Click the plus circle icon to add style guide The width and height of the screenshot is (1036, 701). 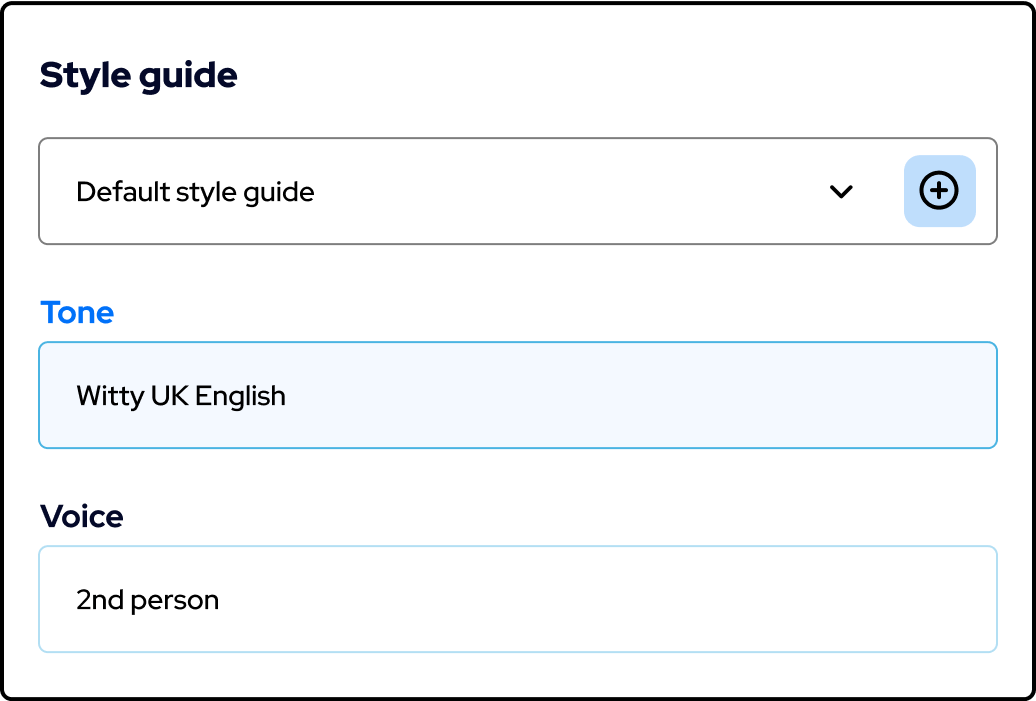point(939,191)
